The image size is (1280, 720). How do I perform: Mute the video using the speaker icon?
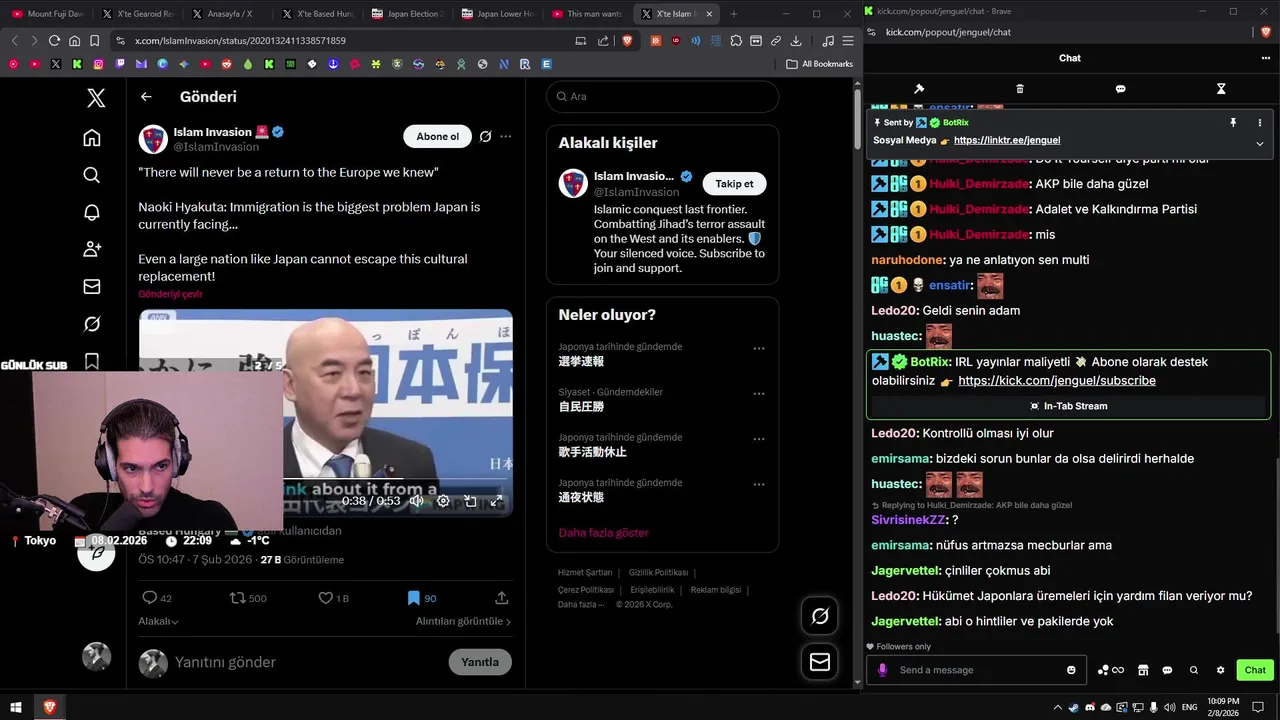pos(416,501)
